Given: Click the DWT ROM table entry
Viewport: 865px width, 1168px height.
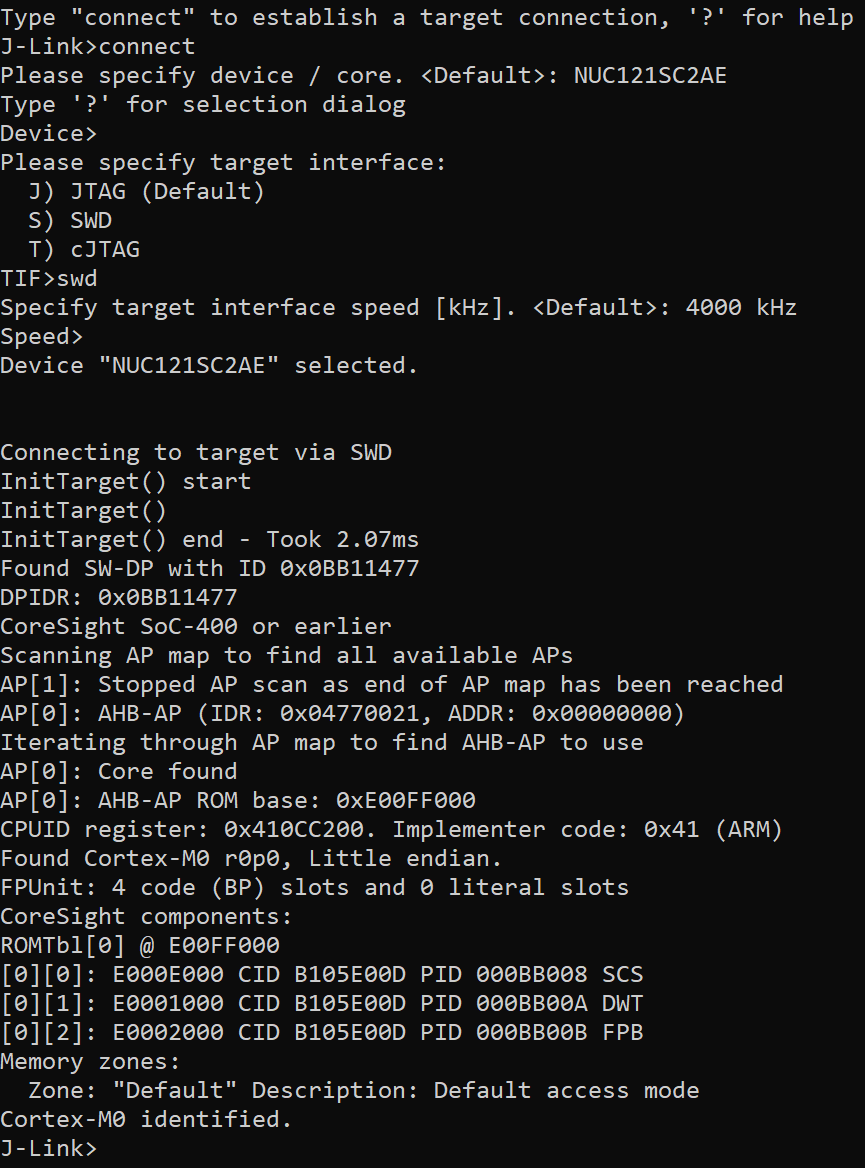Looking at the screenshot, I should [x=322, y=1003].
